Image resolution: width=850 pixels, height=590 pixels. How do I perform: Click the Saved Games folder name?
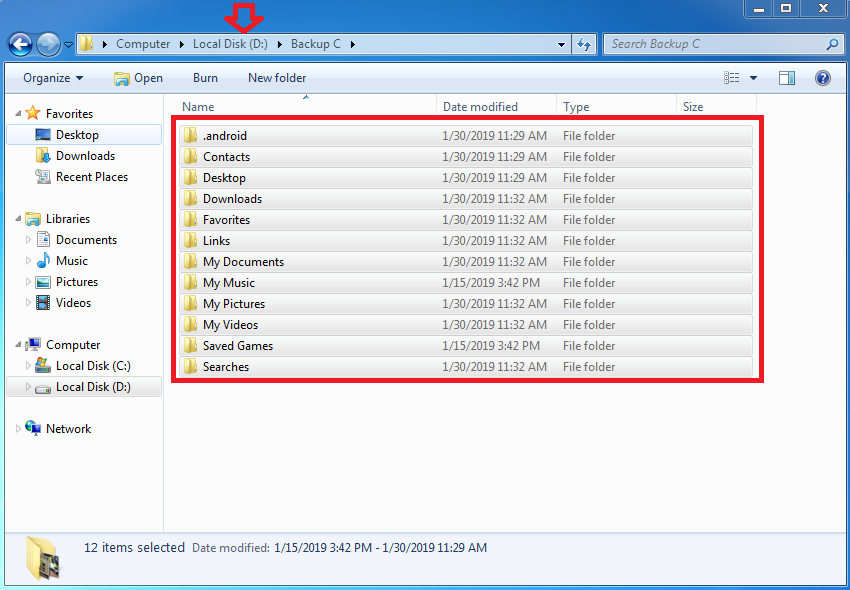(x=238, y=346)
